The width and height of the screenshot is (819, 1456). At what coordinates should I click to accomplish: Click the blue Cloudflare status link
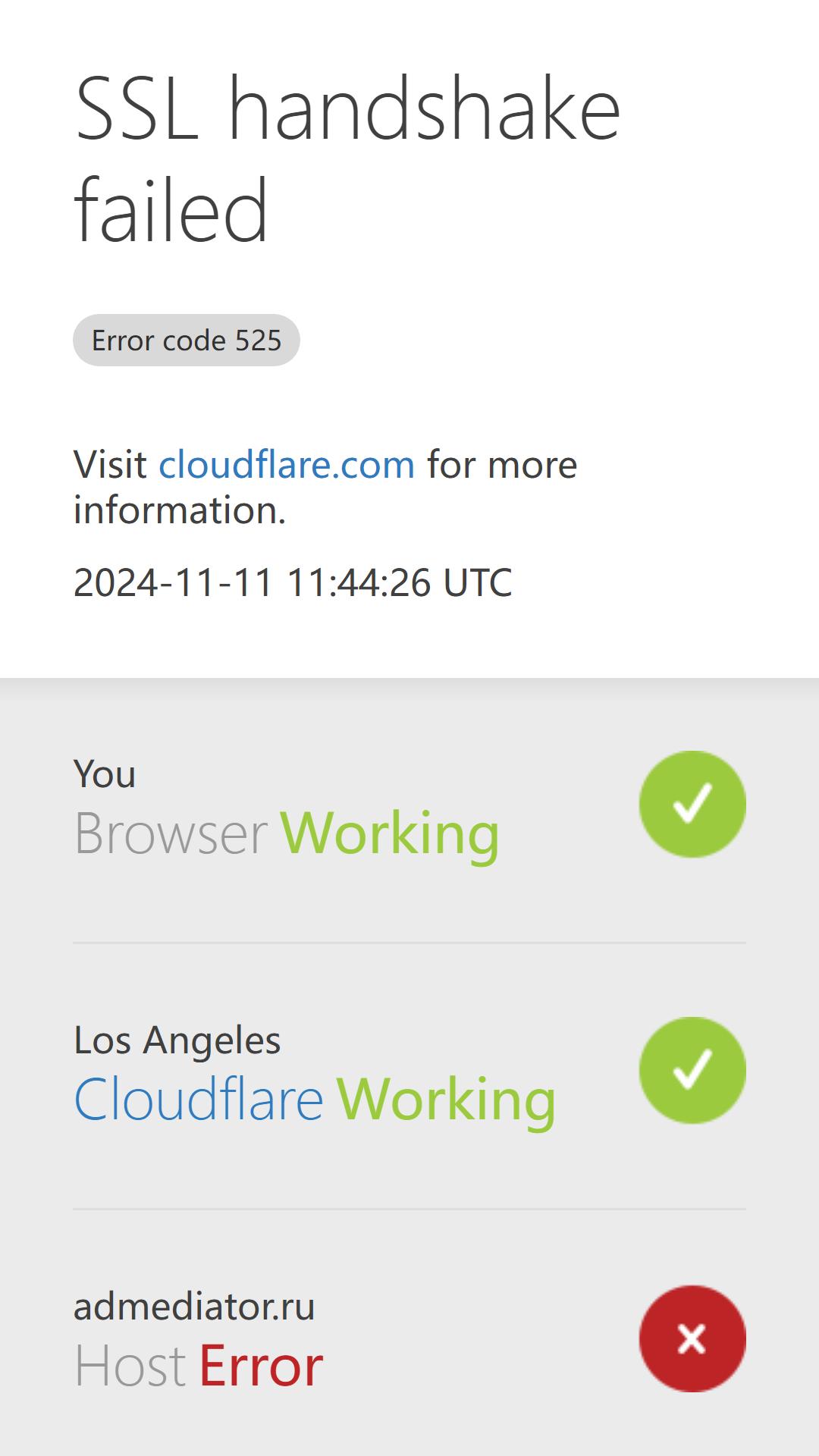click(x=199, y=1100)
